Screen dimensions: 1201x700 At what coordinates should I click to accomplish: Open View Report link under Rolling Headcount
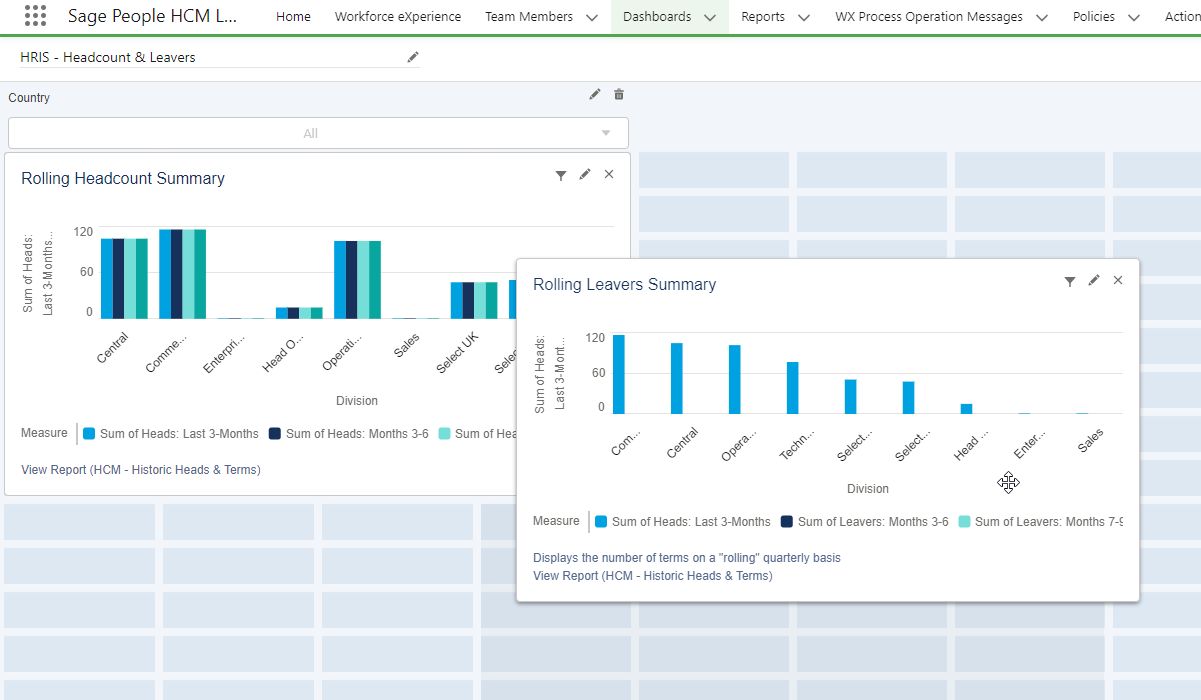pos(141,470)
